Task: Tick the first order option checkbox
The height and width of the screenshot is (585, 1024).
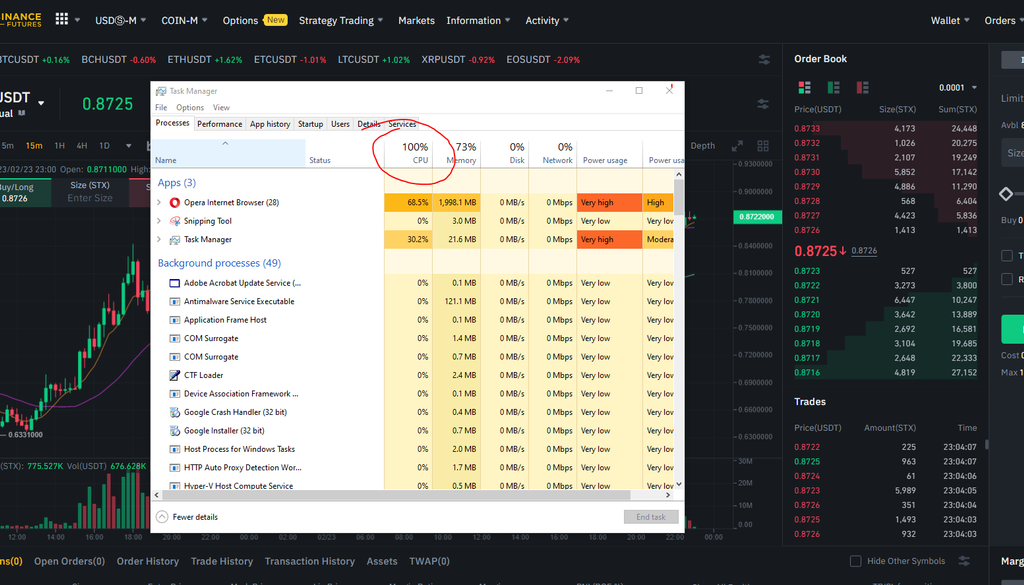Action: click(x=1007, y=256)
